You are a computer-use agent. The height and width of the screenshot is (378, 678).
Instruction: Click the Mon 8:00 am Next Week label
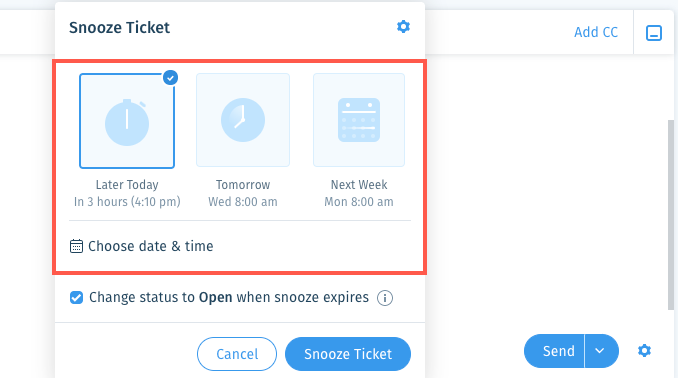click(359, 202)
